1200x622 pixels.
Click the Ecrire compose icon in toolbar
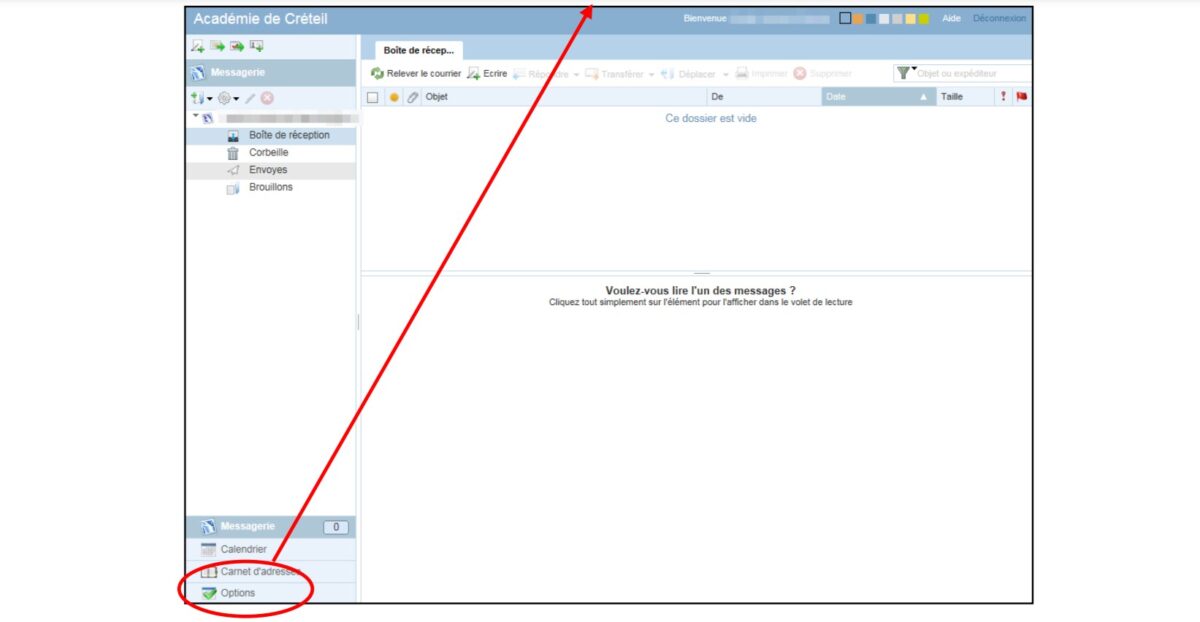474,74
